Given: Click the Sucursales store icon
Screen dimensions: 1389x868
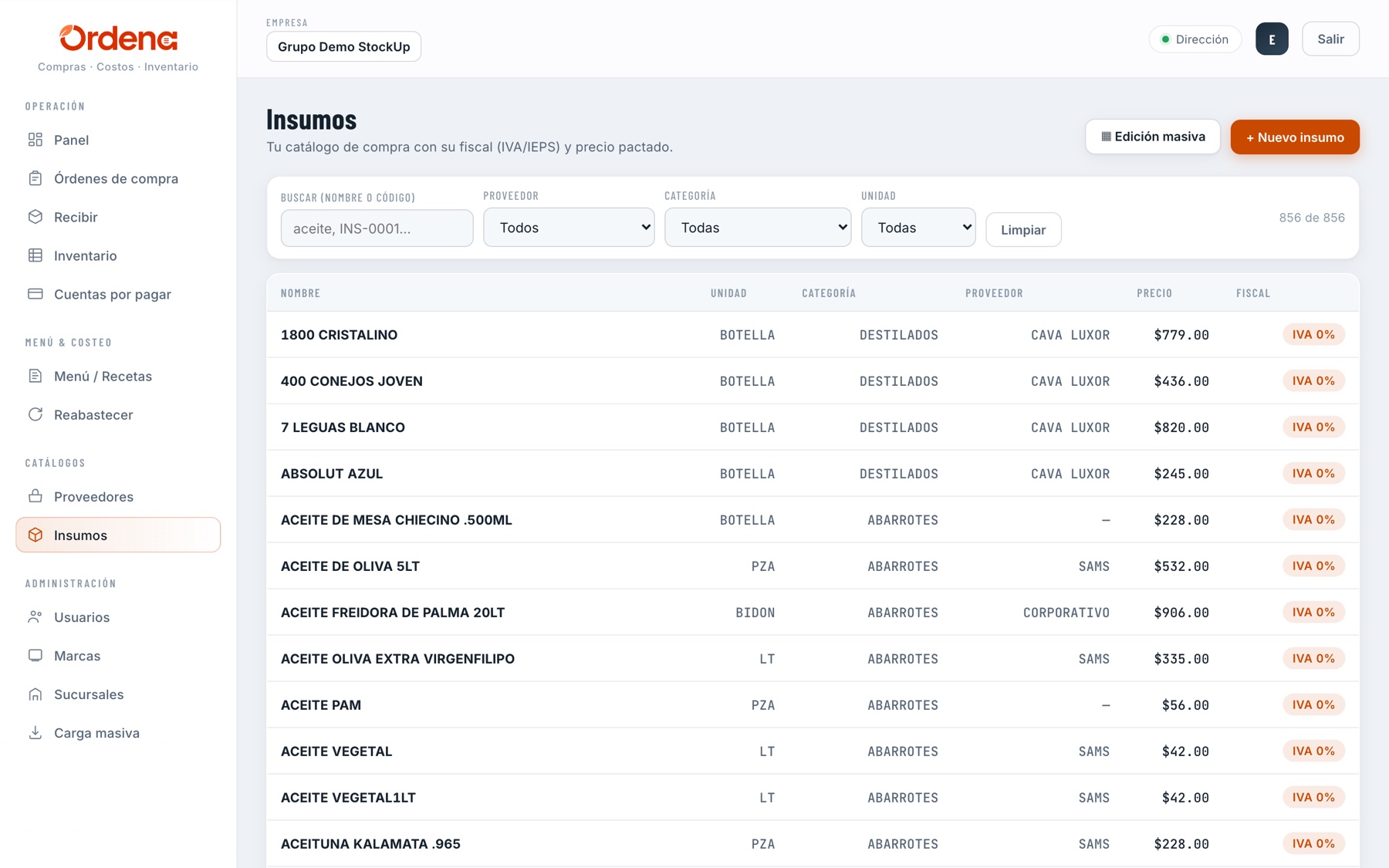Looking at the screenshot, I should pos(35,694).
